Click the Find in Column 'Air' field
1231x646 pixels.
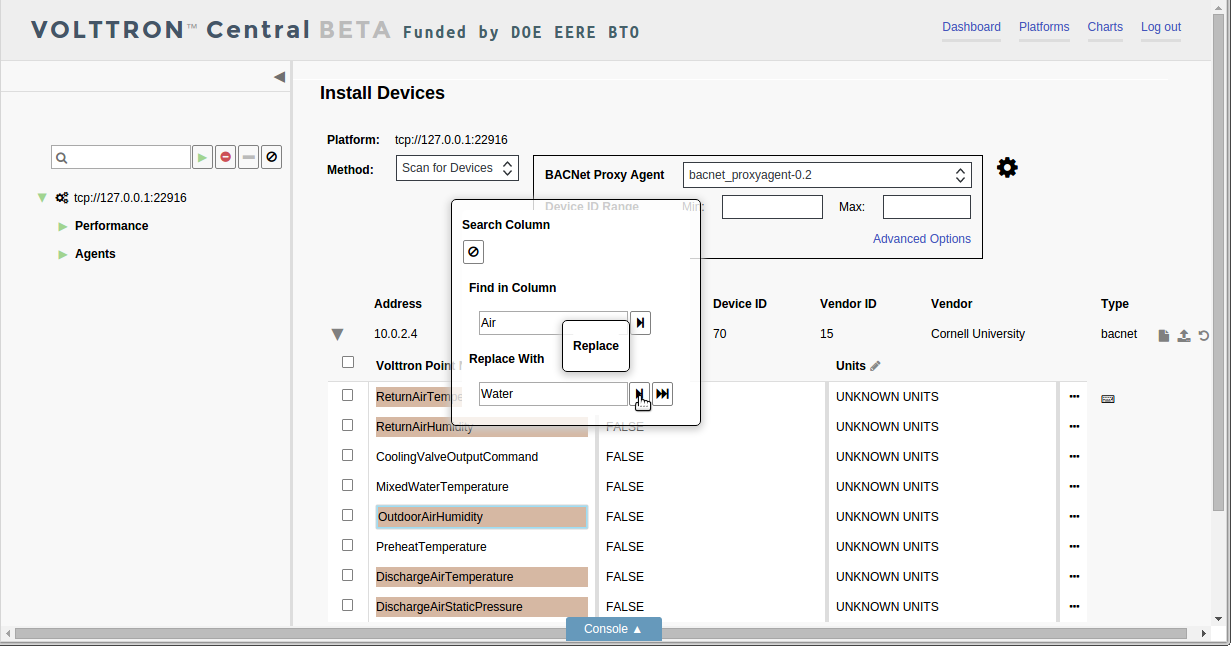pos(553,323)
